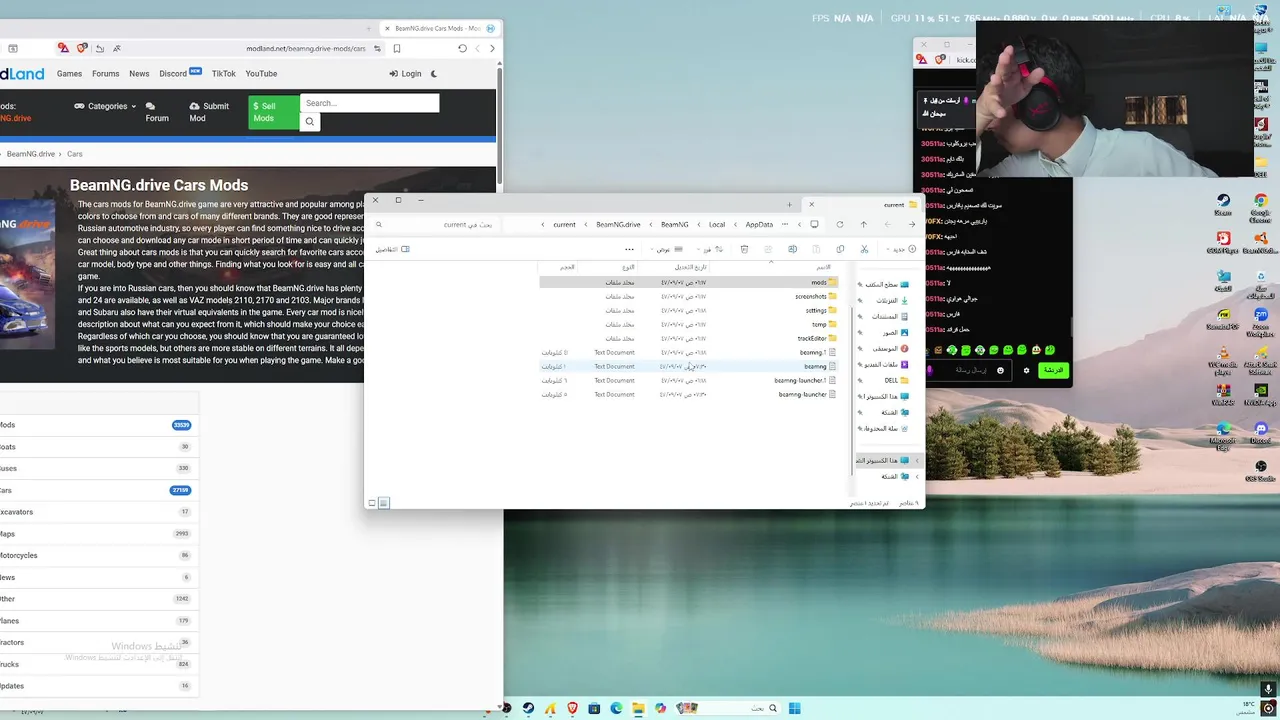
Task: Click Local in the breadcrumb path
Action: pos(717,224)
